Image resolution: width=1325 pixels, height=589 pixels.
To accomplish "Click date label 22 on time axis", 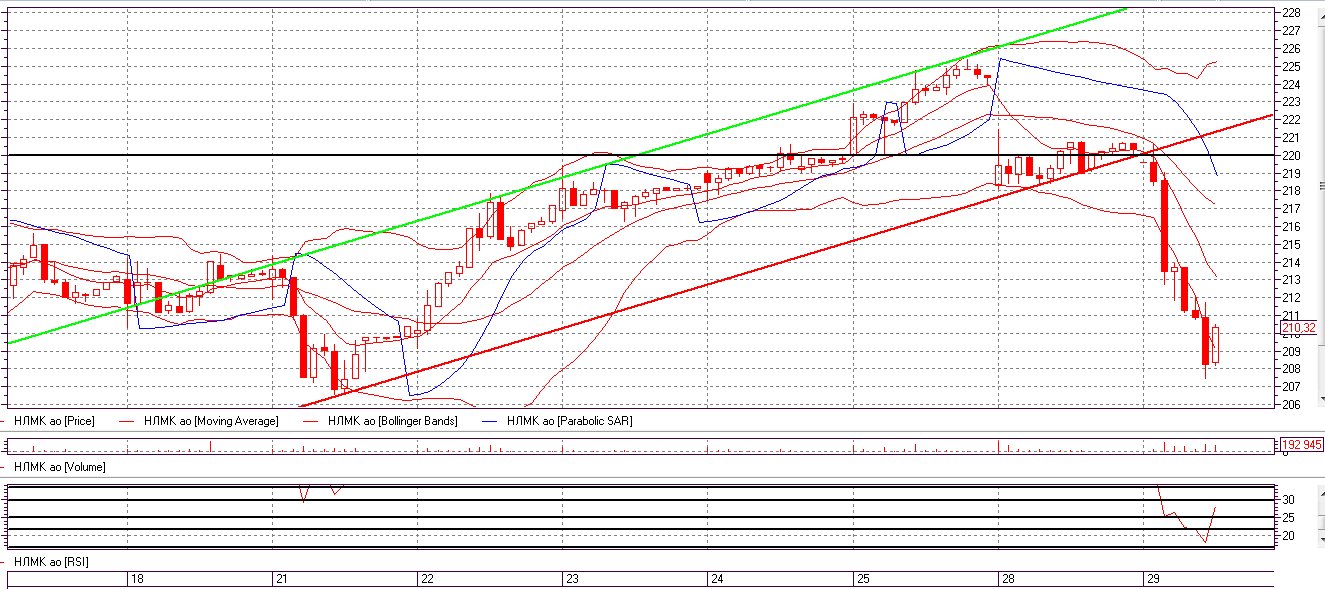I will tap(428, 579).
